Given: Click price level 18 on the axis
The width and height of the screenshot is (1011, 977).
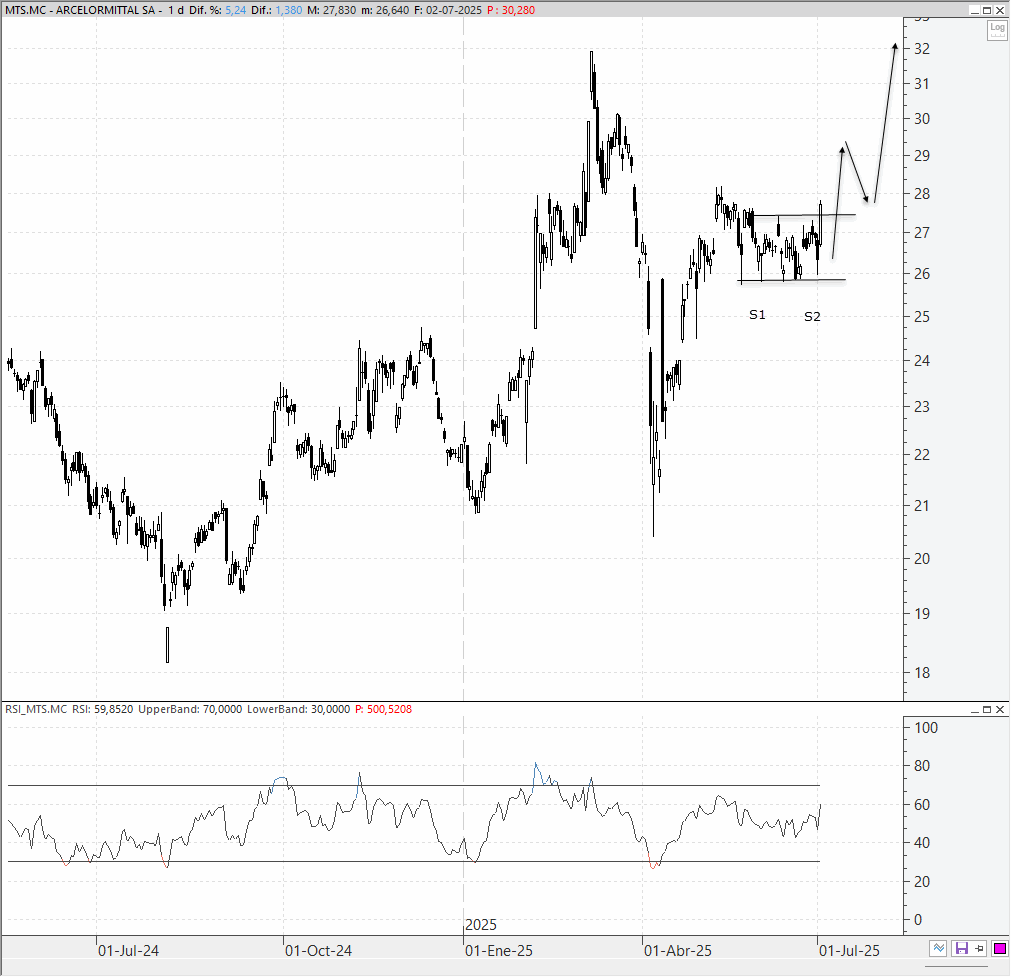Looking at the screenshot, I should pyautogui.click(x=922, y=673).
